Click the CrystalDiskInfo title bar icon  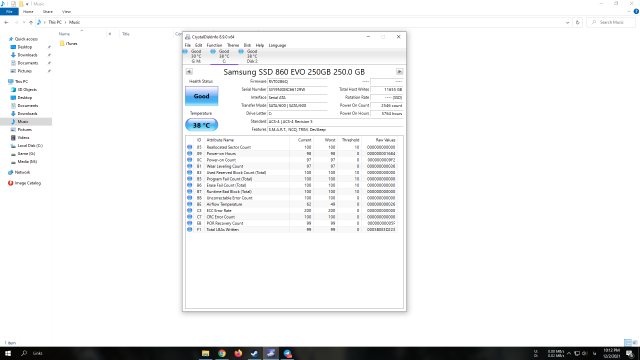pyautogui.click(x=188, y=37)
